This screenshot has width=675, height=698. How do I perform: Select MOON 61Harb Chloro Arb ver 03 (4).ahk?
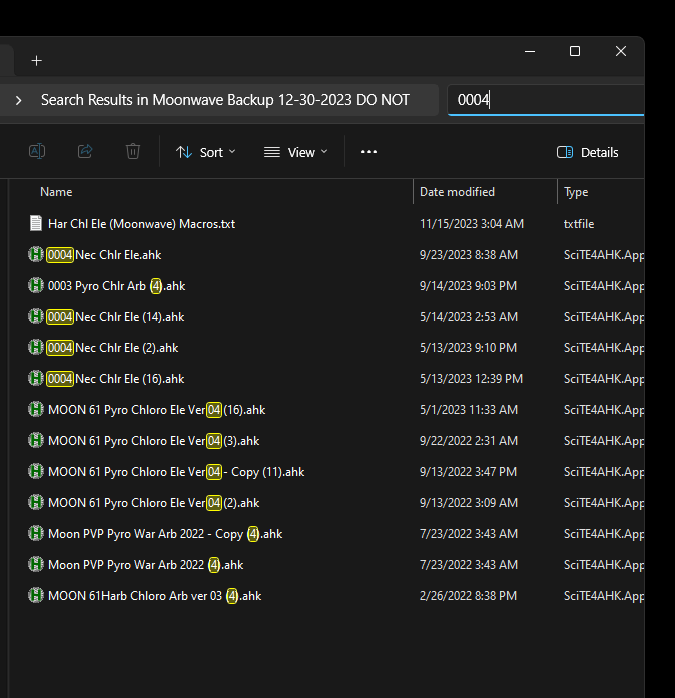pos(154,596)
